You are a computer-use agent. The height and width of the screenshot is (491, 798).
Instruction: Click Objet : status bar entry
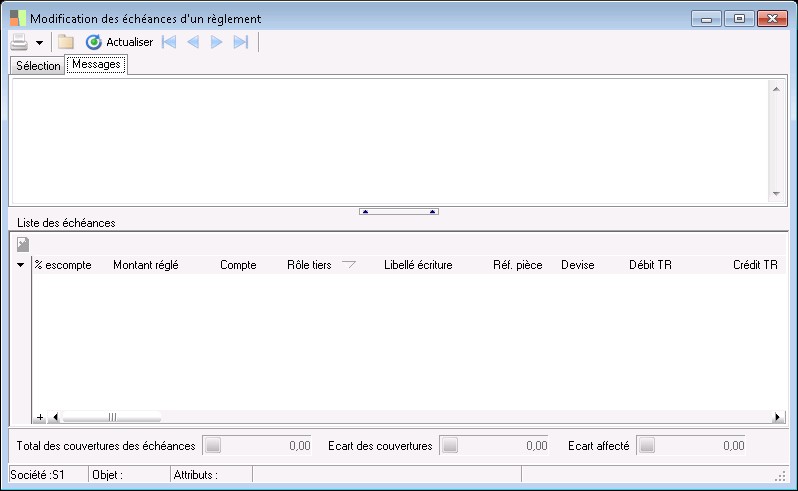coord(107,475)
